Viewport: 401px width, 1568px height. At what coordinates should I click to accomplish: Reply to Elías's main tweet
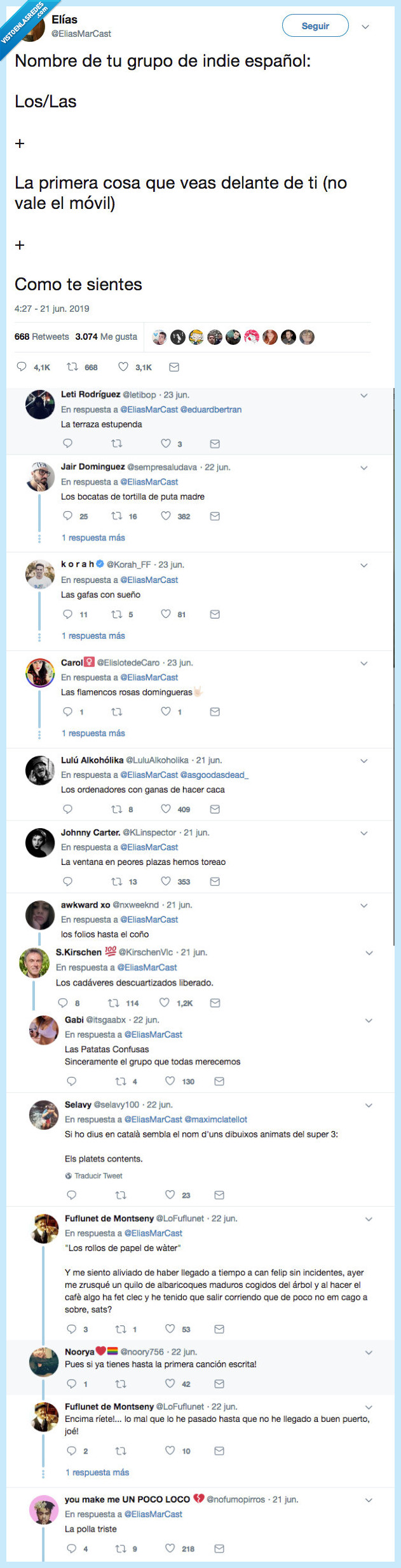(x=22, y=367)
